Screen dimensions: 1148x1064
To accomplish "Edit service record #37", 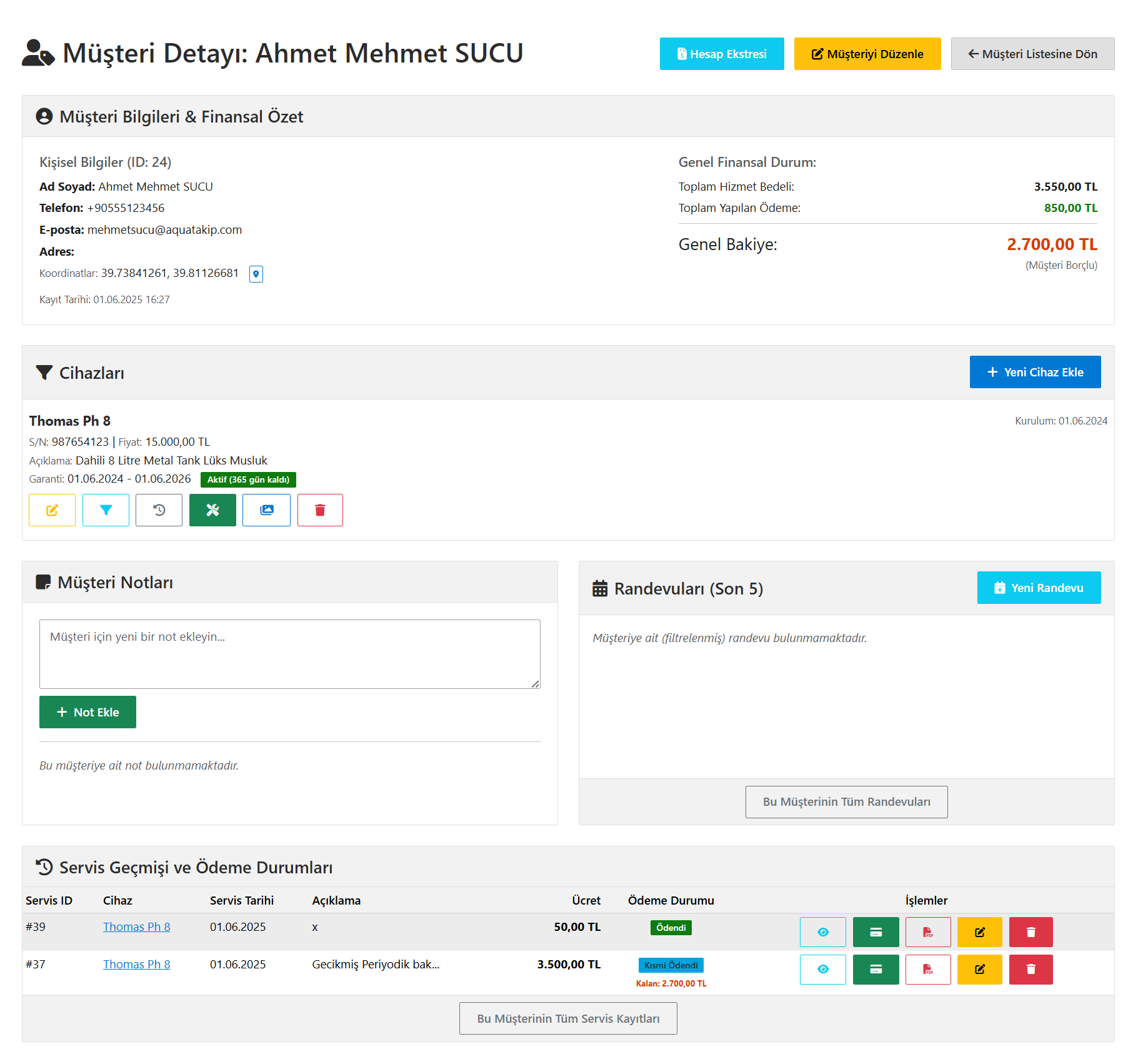I will pyautogui.click(x=979, y=970).
